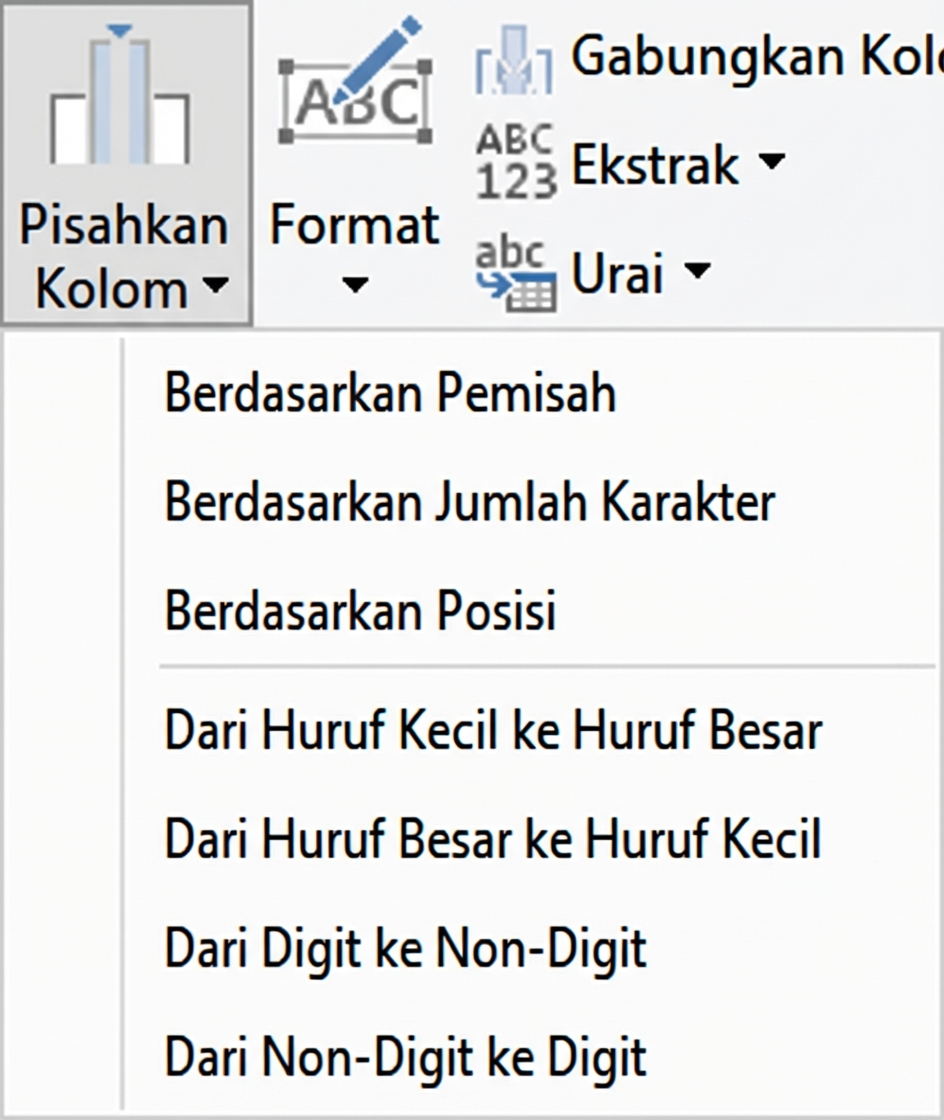Click Dari Non-Digit ke Digit entry
This screenshot has height=1120, width=944.
coord(406,1056)
